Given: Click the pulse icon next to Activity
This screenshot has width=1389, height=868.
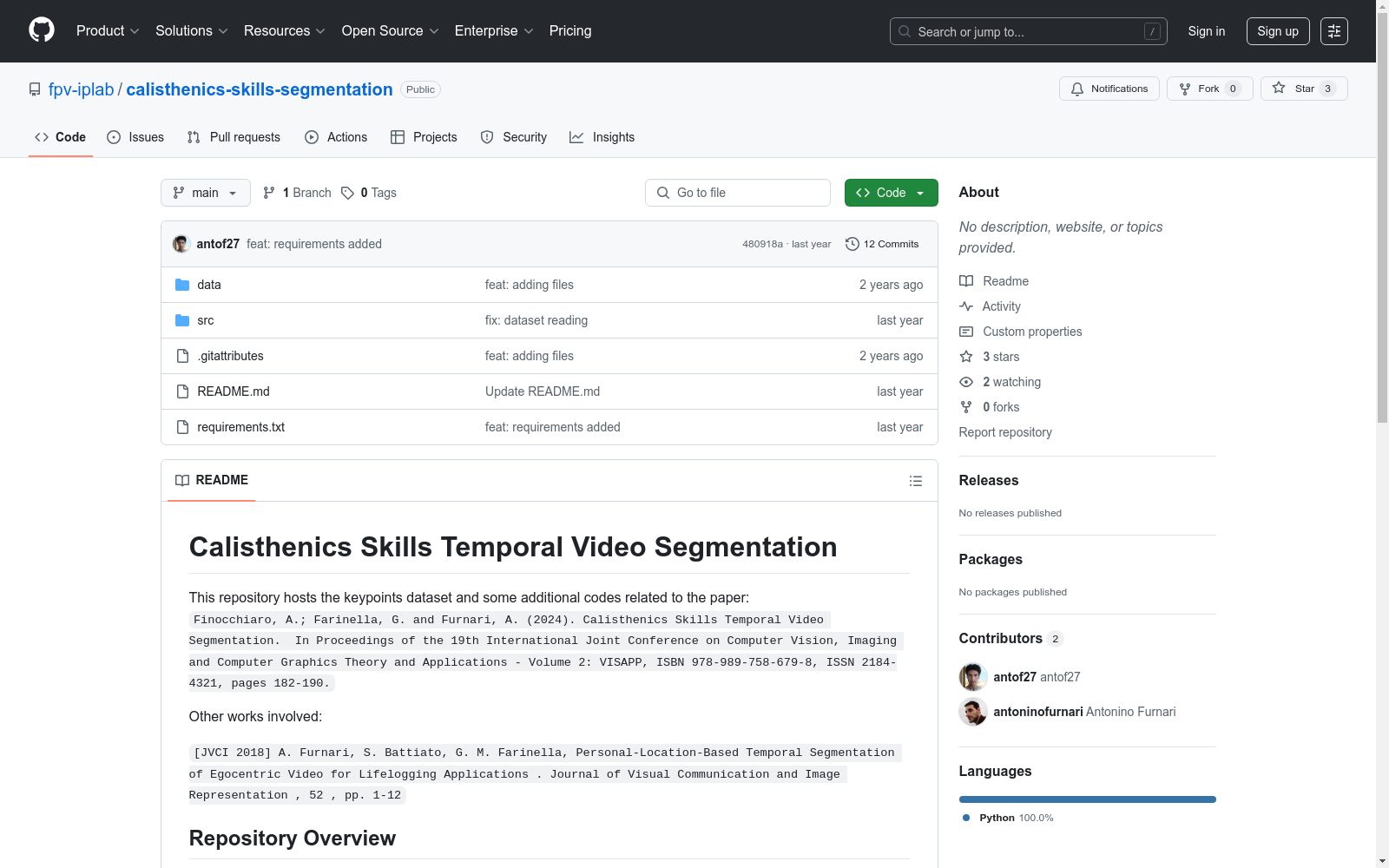Looking at the screenshot, I should pos(966,306).
